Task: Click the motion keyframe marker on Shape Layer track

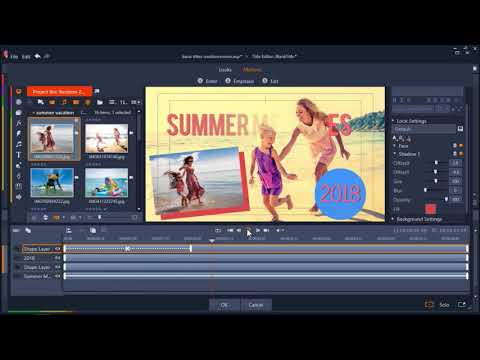Action: 127,249
